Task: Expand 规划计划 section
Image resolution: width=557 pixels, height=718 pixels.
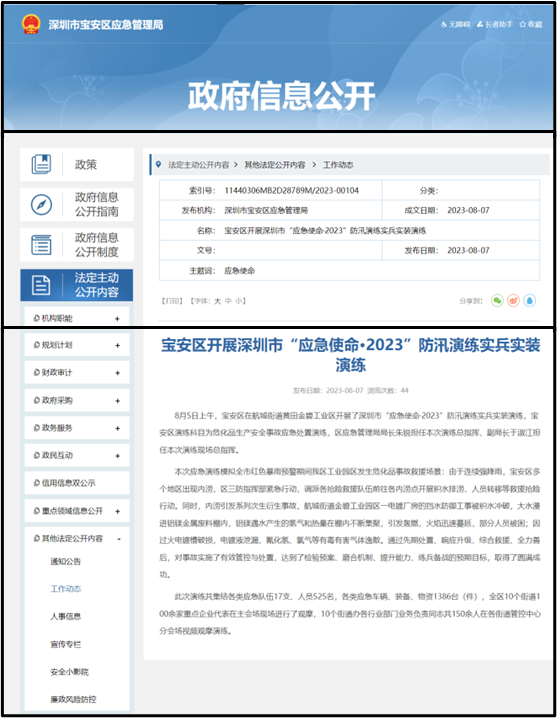Action: [117, 345]
